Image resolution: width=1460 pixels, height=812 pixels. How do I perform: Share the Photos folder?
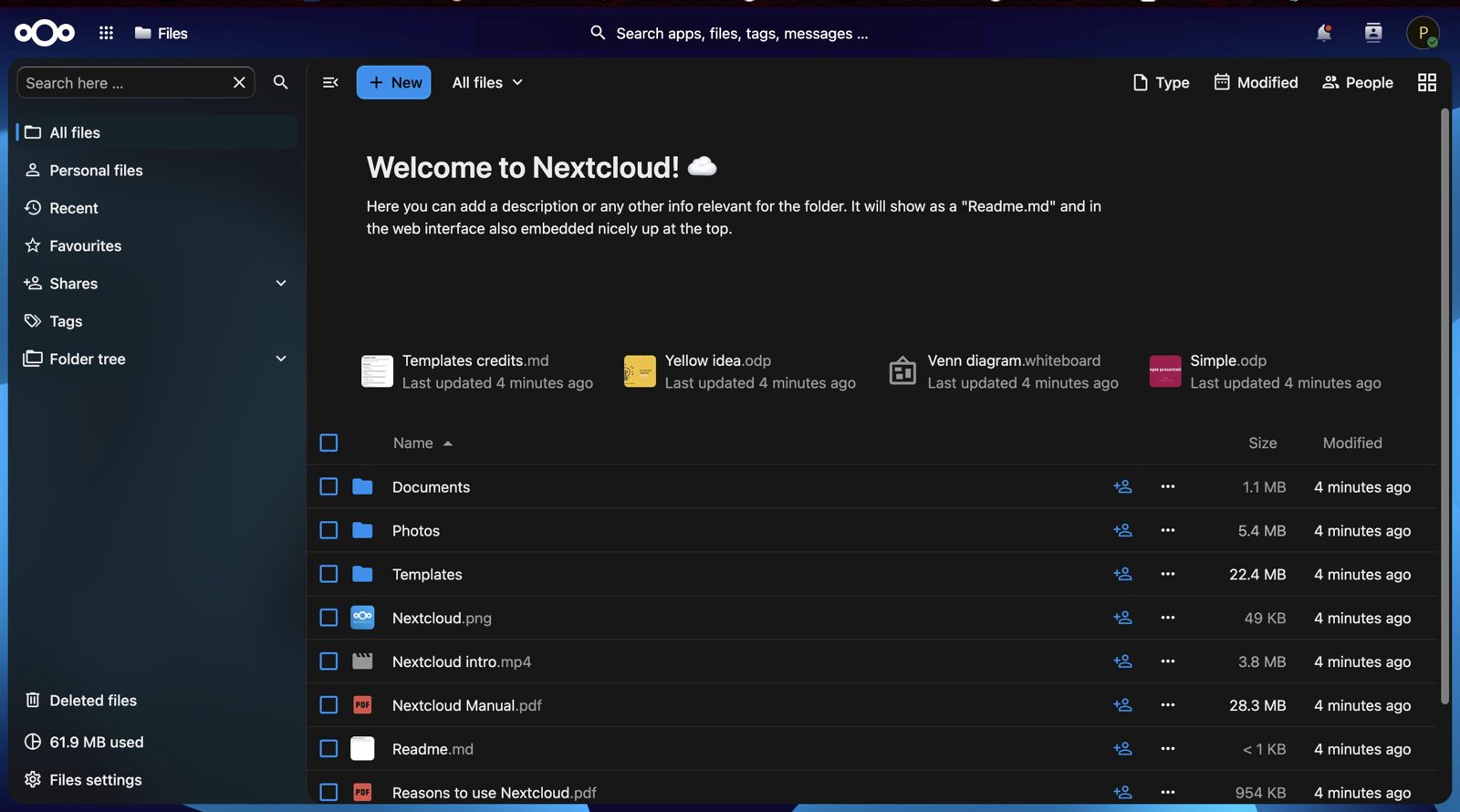click(x=1122, y=530)
